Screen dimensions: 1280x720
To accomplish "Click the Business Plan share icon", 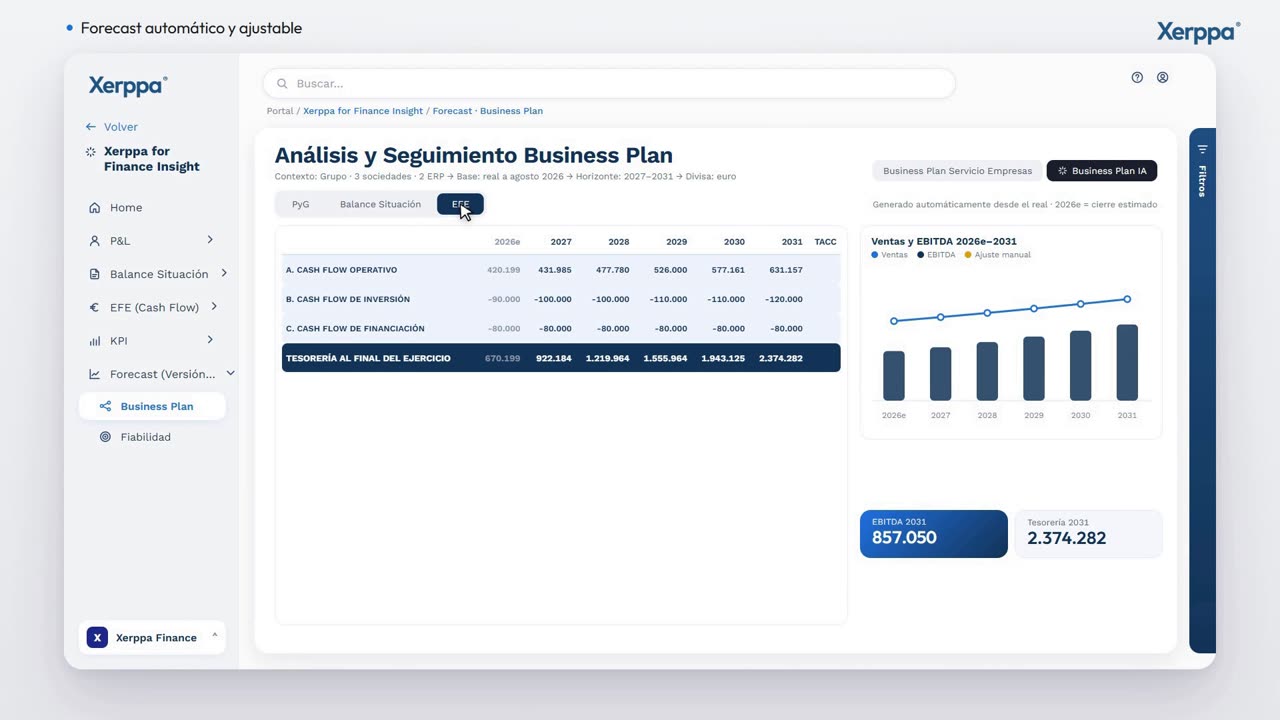I will [105, 406].
